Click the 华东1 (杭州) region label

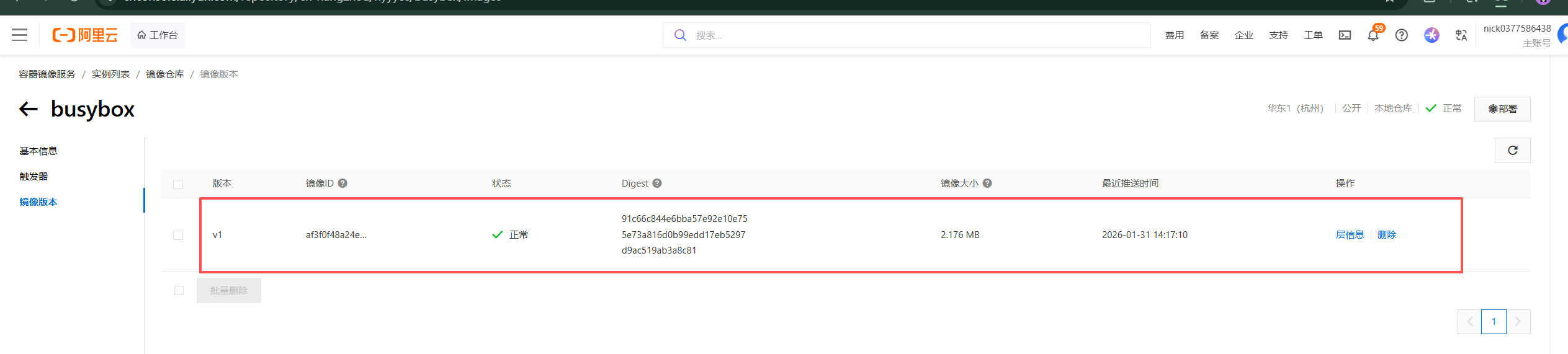tap(1296, 108)
